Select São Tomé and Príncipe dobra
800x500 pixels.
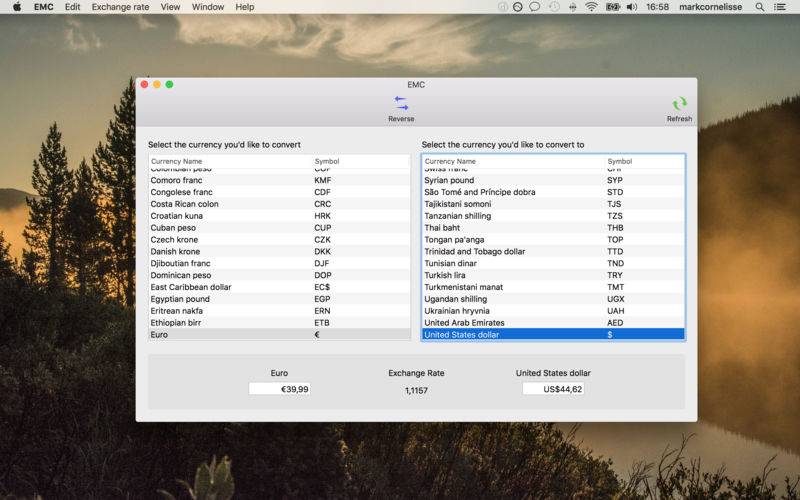click(553, 192)
